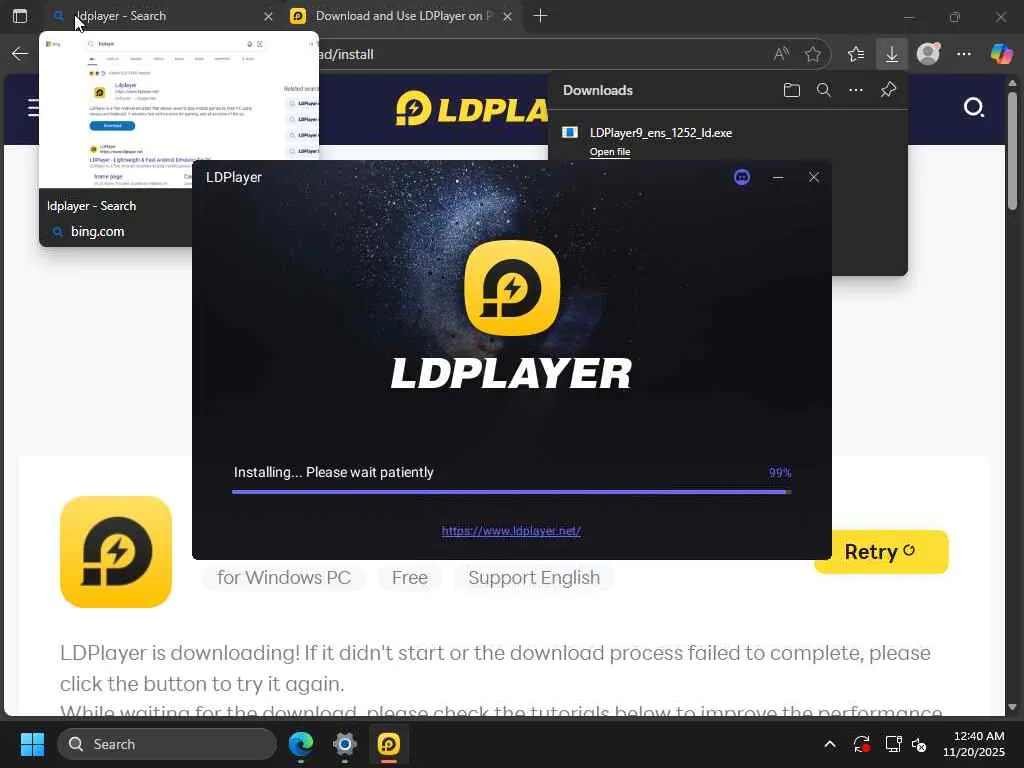Open Edge Settings and more menu
Screen dimensions: 1024x768
point(963,54)
